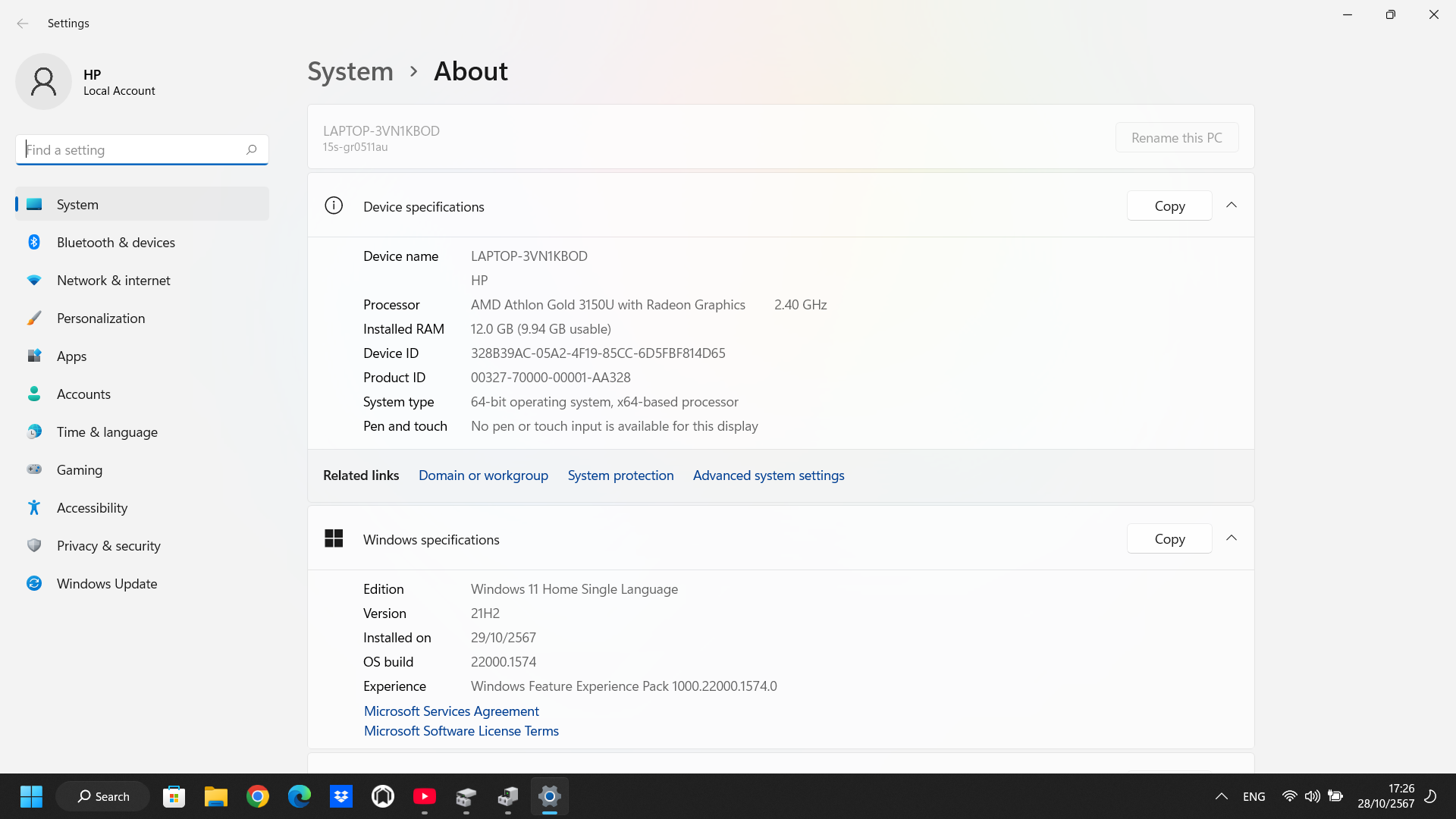Collapse the Windows specifications section
Screen dimensions: 1456x819
point(1232,538)
